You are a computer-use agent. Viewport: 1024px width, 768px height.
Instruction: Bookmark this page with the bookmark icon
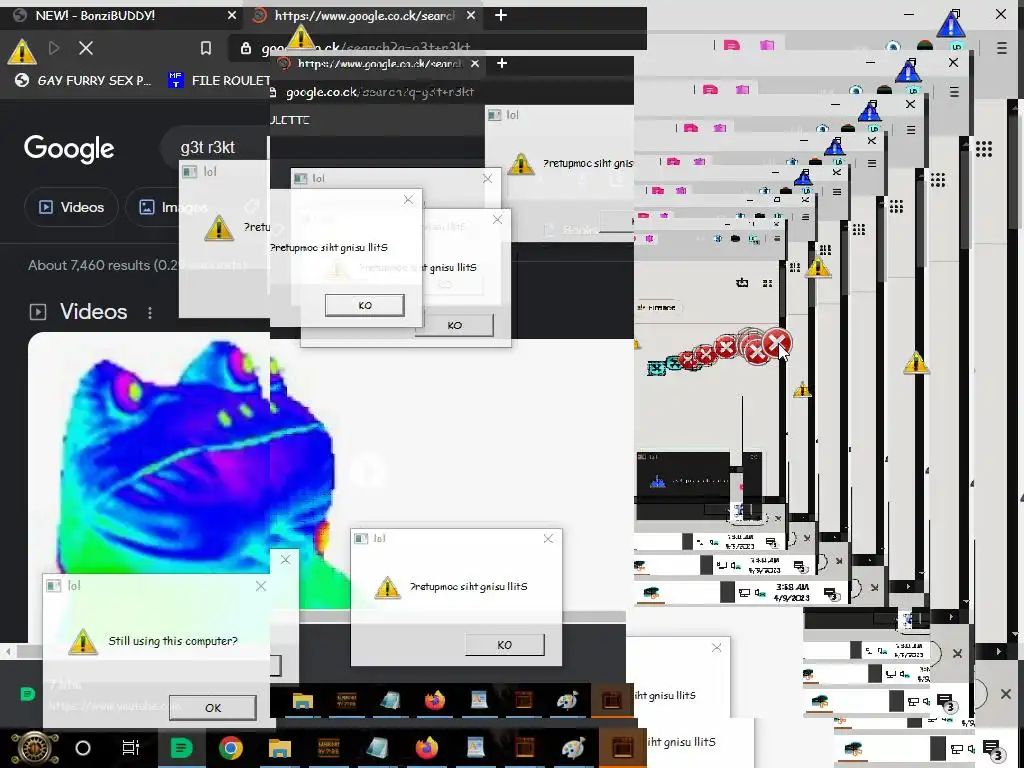tap(206, 48)
